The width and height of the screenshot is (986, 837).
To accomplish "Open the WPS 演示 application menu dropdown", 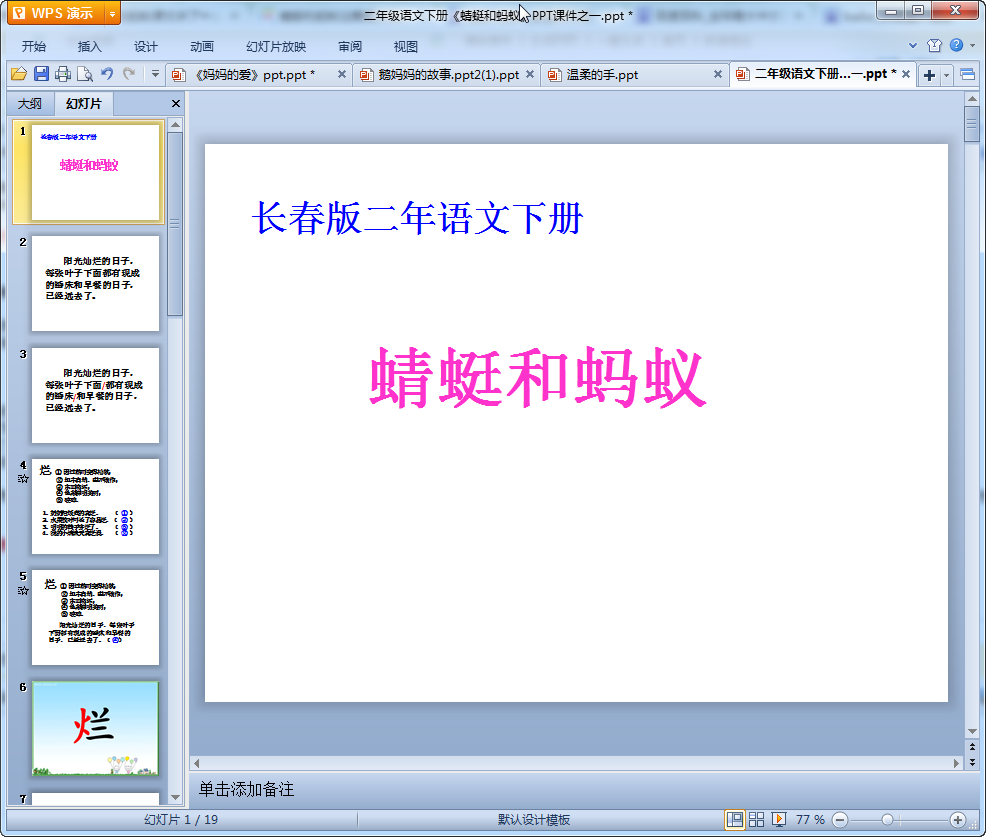I will (112, 13).
